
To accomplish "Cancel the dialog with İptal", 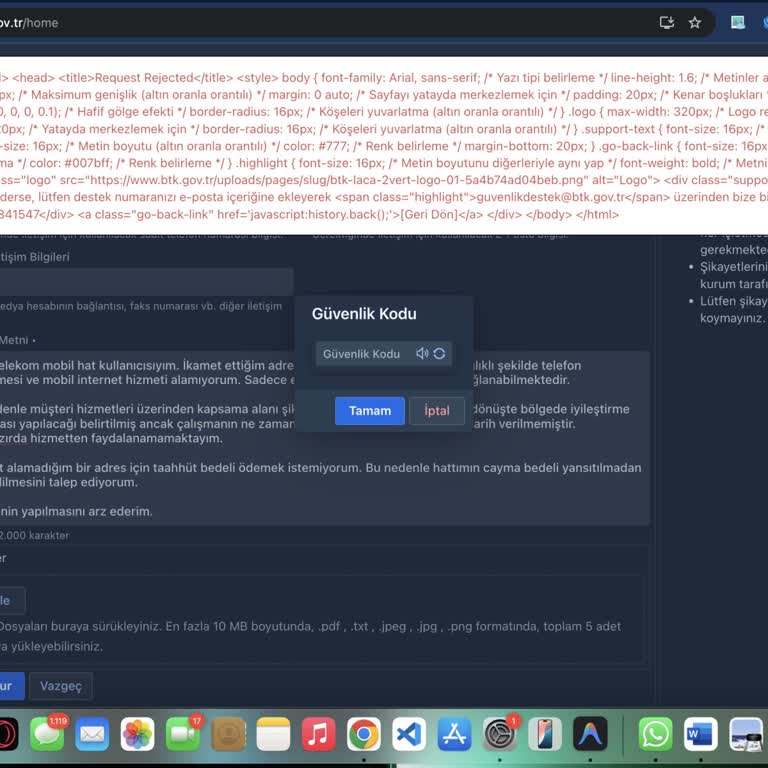I will point(437,410).
